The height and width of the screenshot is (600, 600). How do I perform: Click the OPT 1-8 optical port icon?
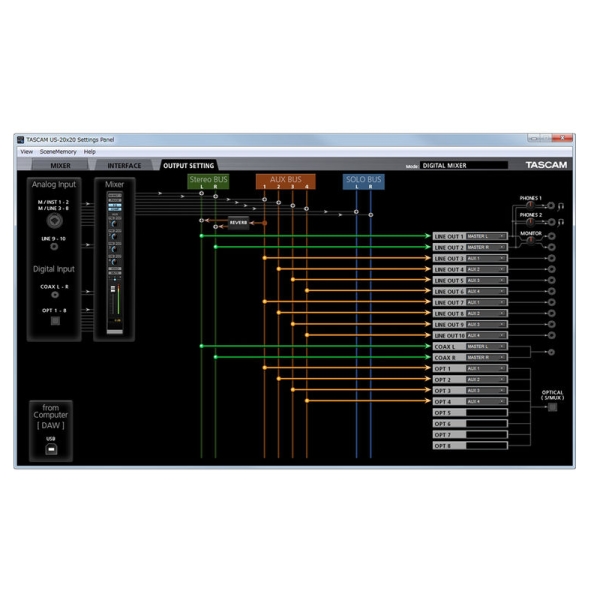(55, 321)
